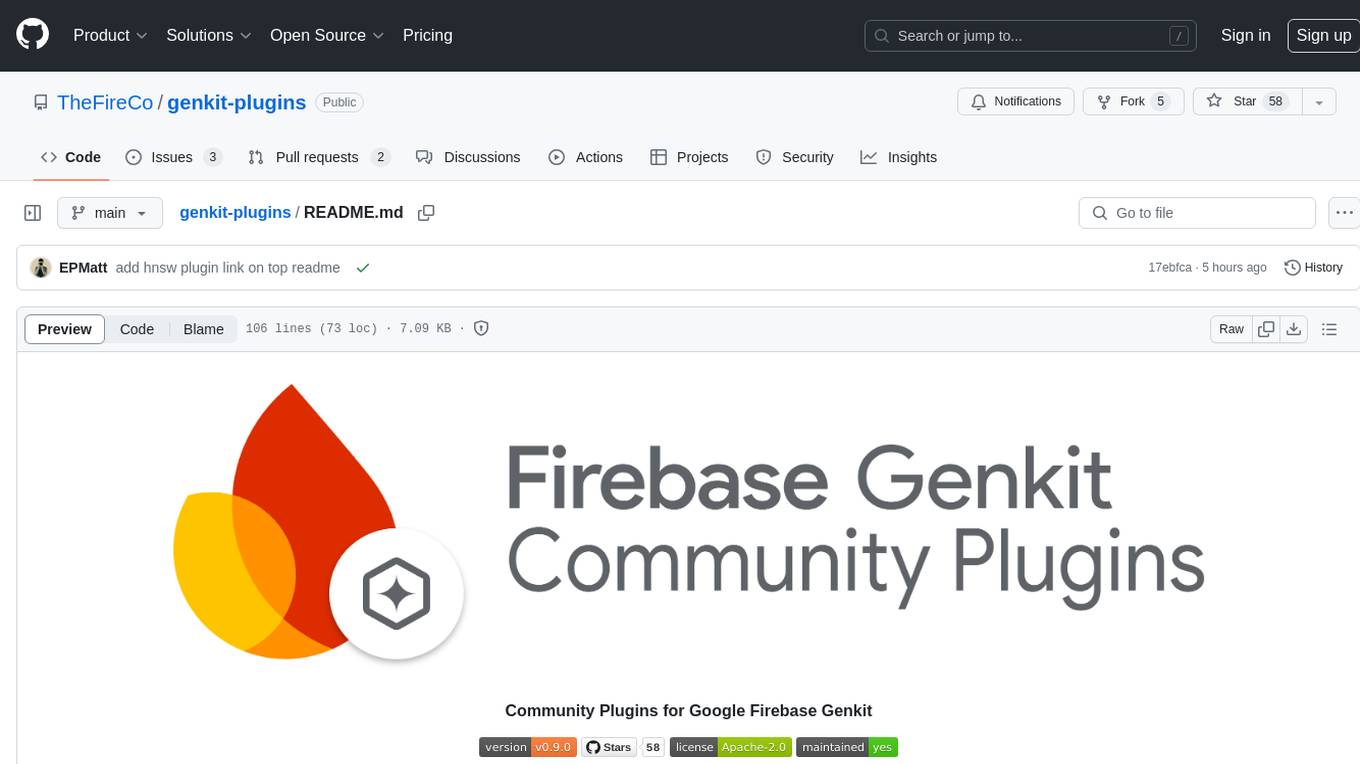Viewport: 1360px width, 764px height.
Task: Click the Notifications bell button
Action: click(x=1016, y=102)
